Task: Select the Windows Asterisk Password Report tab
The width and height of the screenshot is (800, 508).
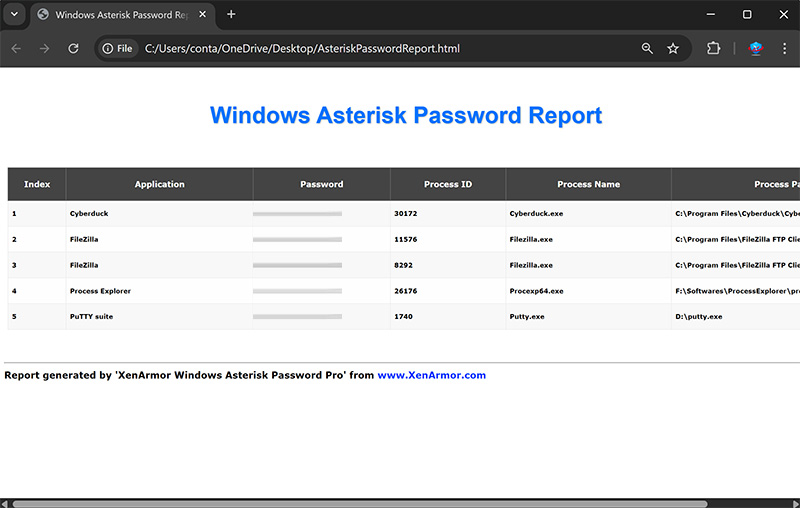Action: tap(122, 15)
